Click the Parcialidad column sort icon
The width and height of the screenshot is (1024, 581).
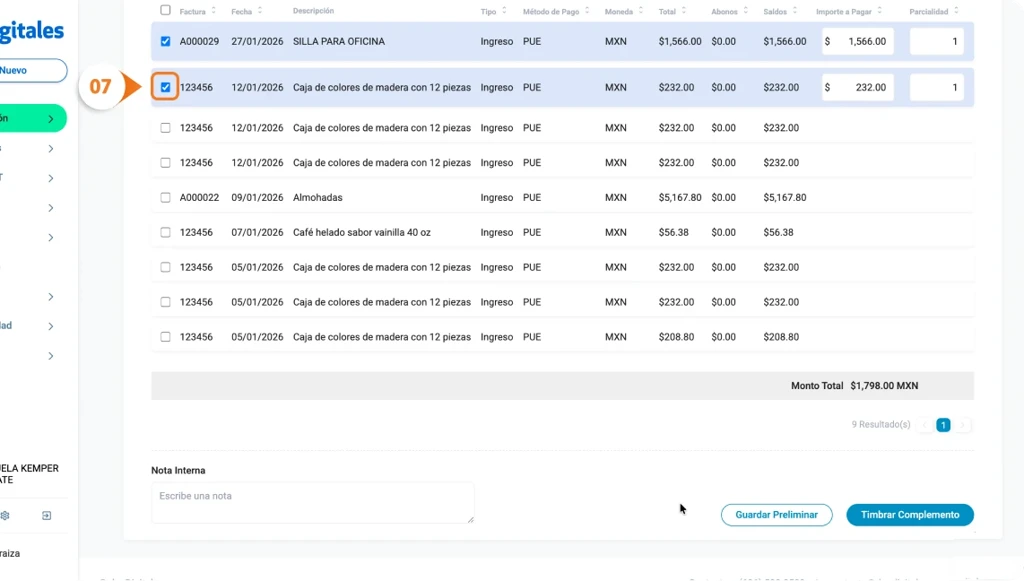coord(955,11)
